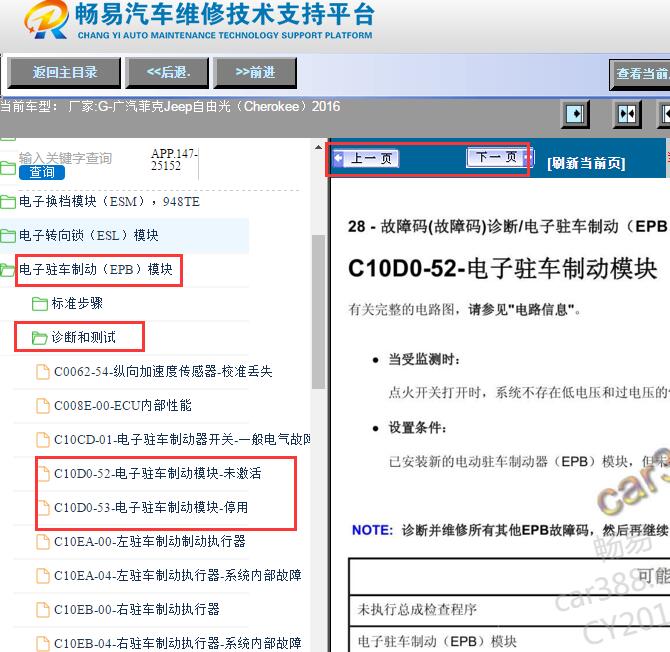
Task: Click the 查看当前 button at top right
Action: click(640, 74)
